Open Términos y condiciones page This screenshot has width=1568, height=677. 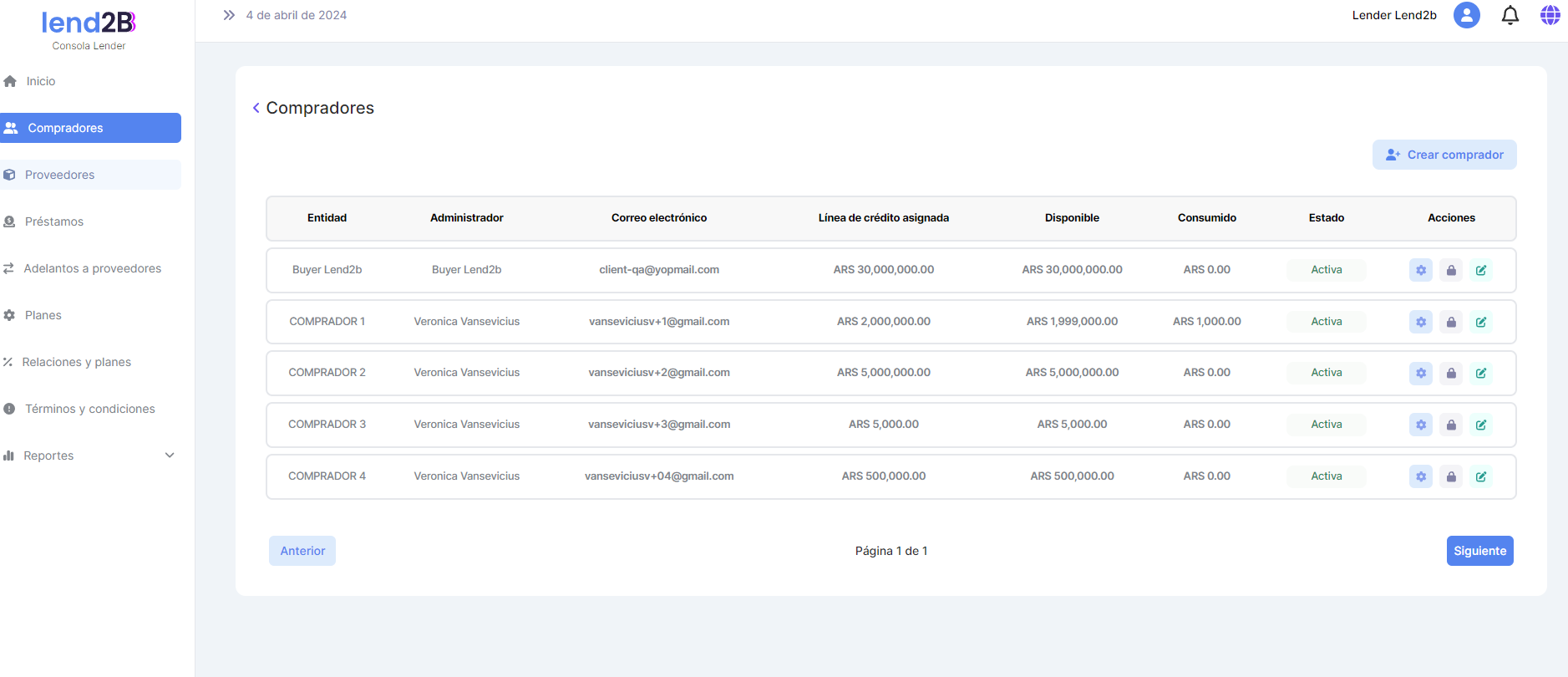point(89,409)
